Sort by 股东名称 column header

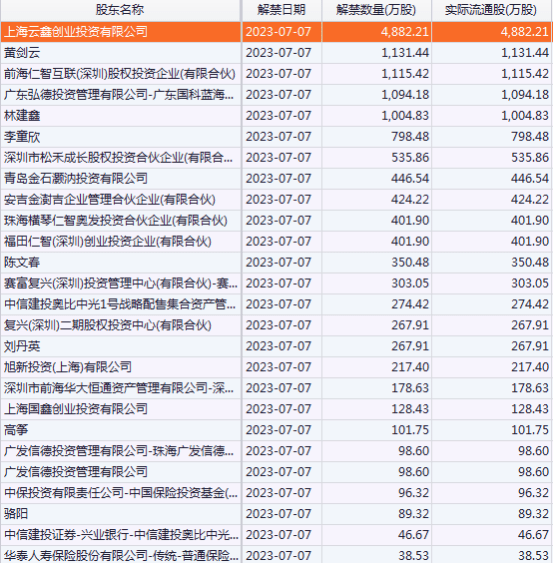click(x=121, y=10)
